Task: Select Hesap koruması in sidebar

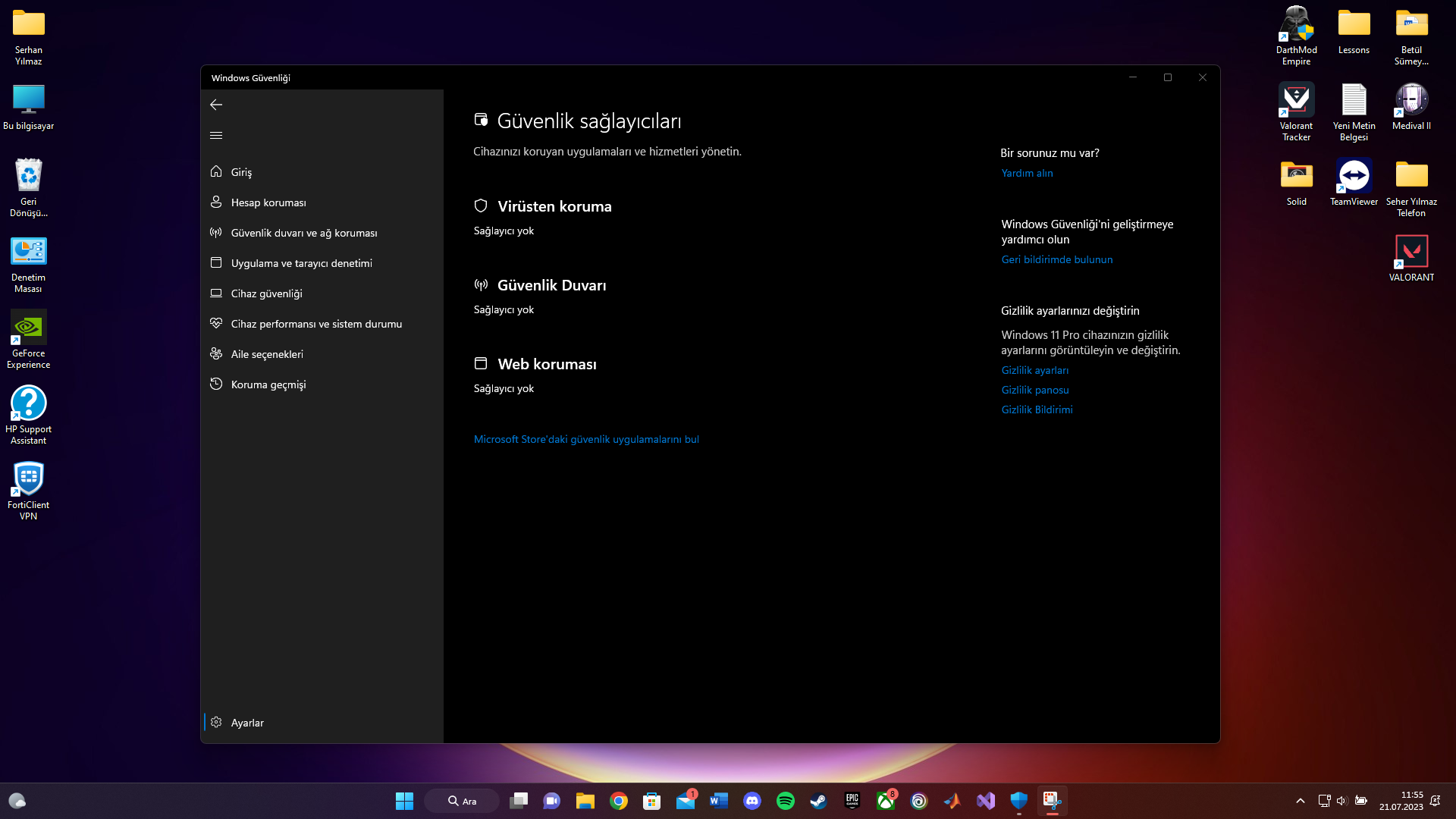Action: [x=268, y=202]
